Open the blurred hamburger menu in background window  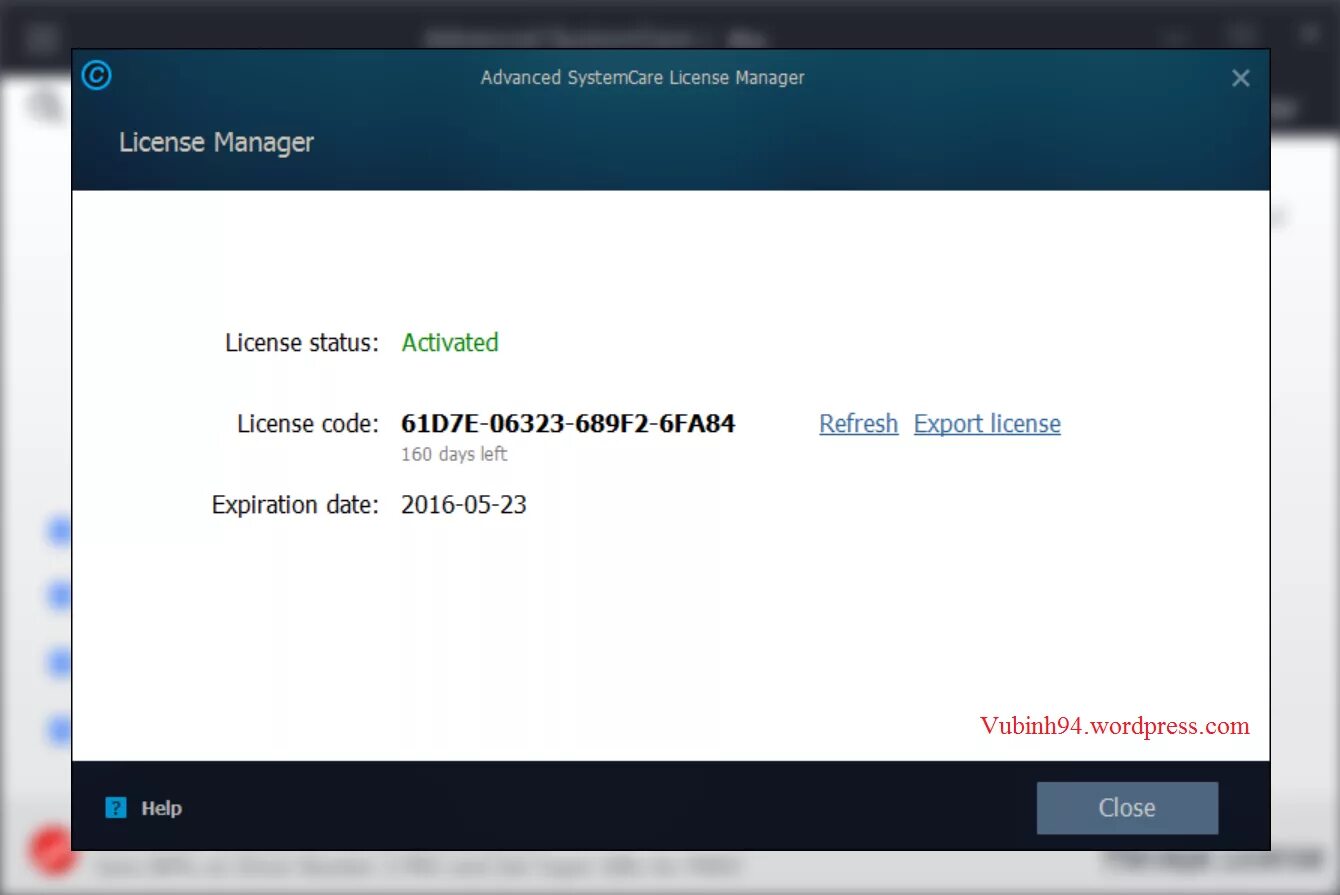click(42, 38)
